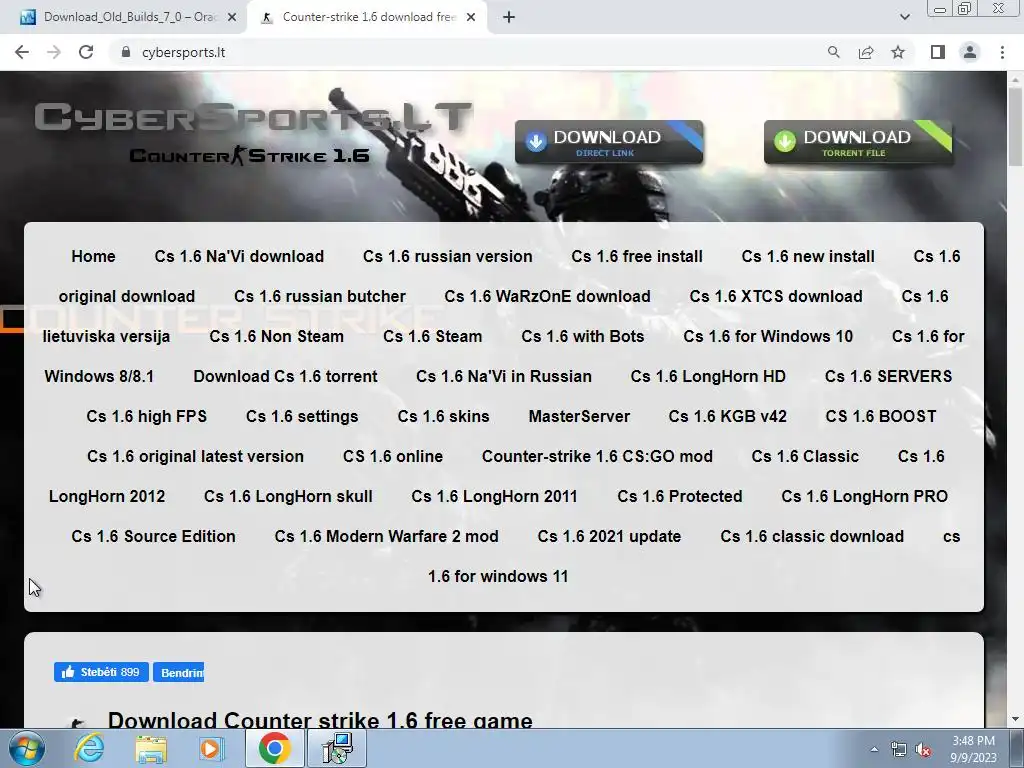Viewport: 1024px width, 768px height.
Task: Launch Internet Explorer from the taskbar
Action: click(89, 748)
